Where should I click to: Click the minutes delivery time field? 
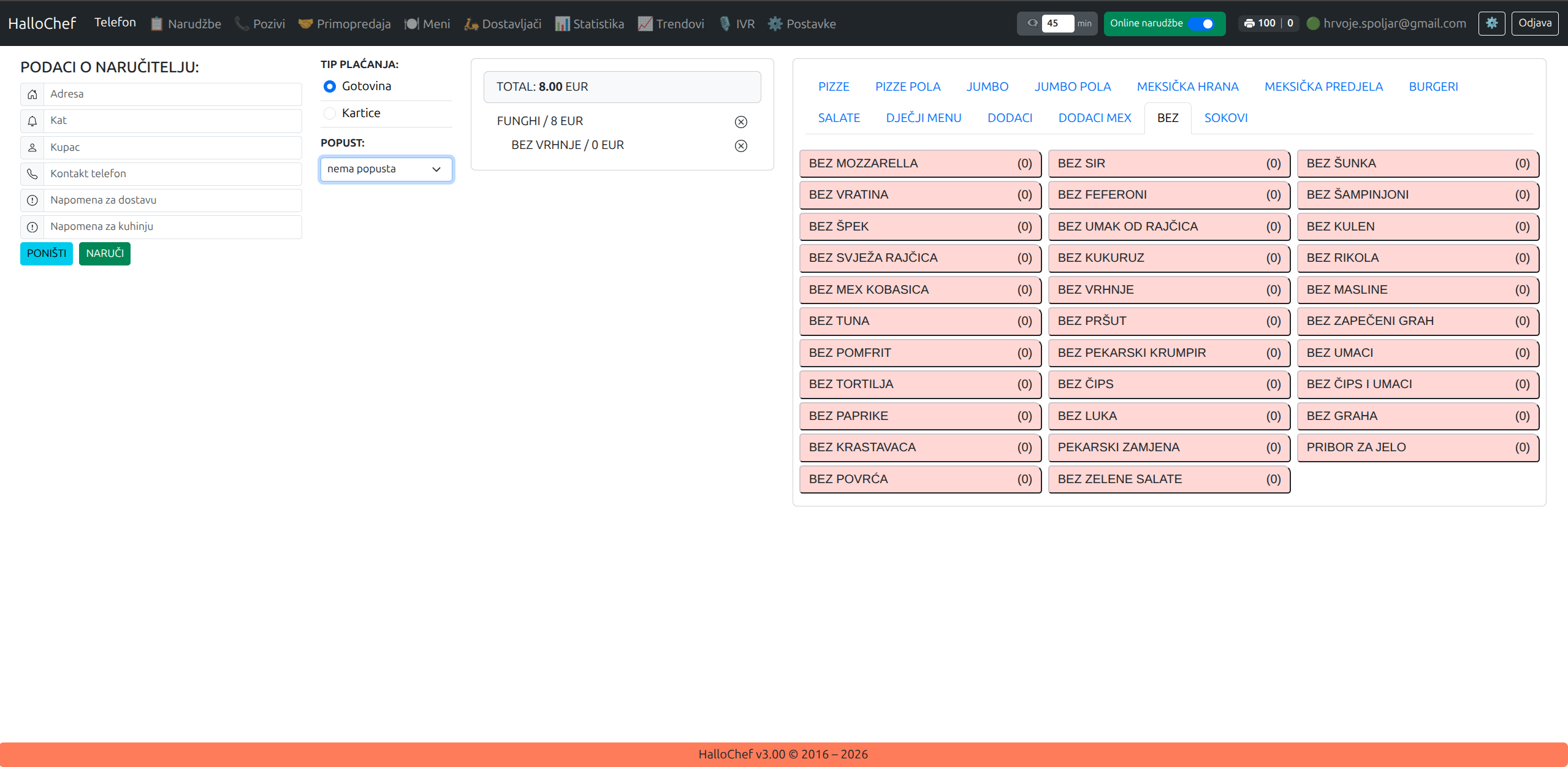click(x=1057, y=23)
